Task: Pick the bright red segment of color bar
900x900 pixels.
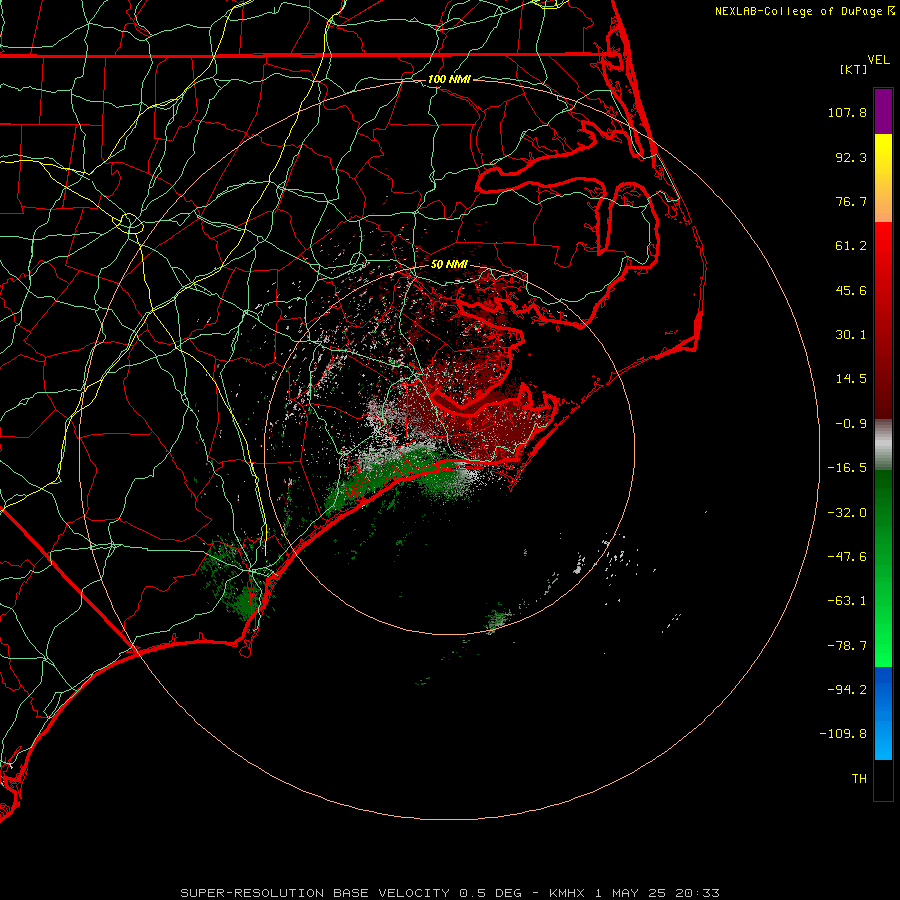Action: (883, 253)
